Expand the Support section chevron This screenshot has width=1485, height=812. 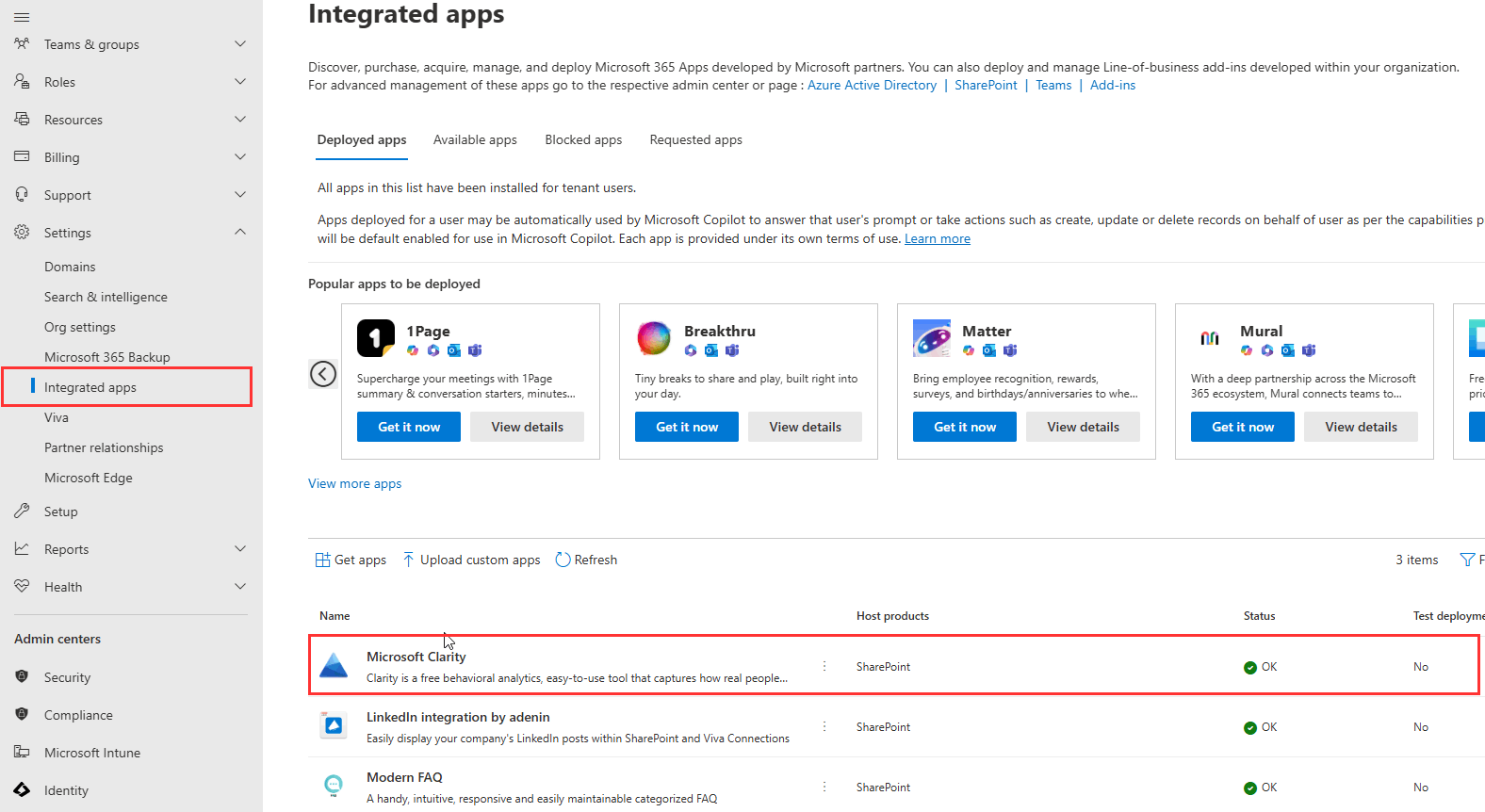240,194
